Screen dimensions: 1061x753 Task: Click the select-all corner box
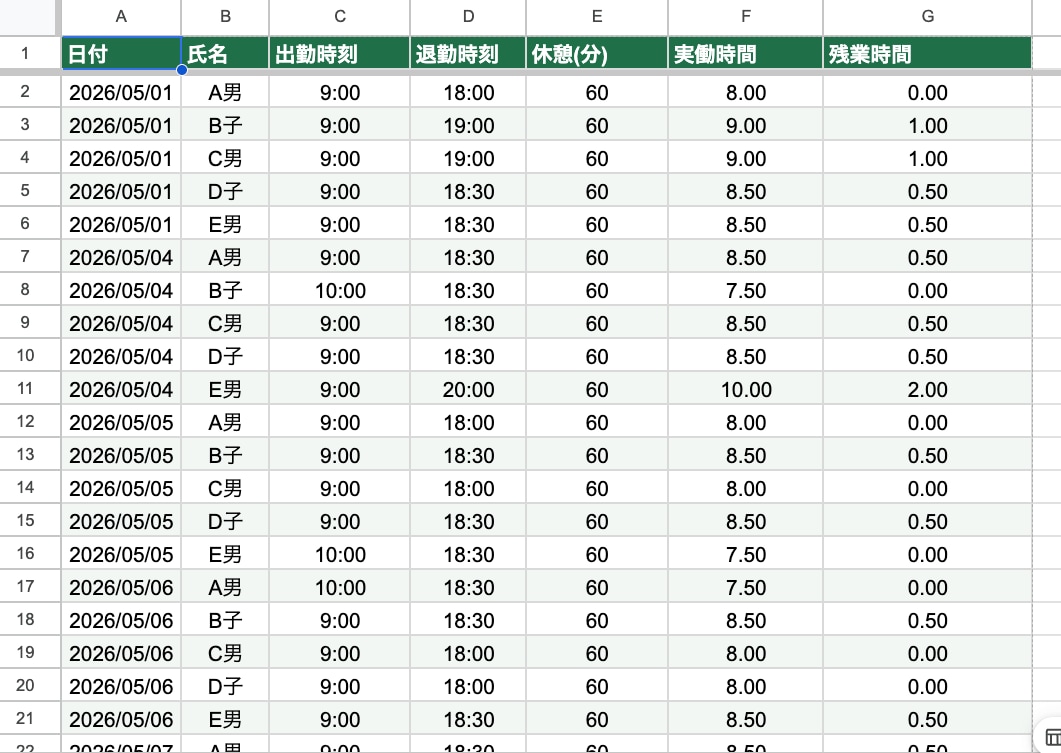click(x=28, y=17)
